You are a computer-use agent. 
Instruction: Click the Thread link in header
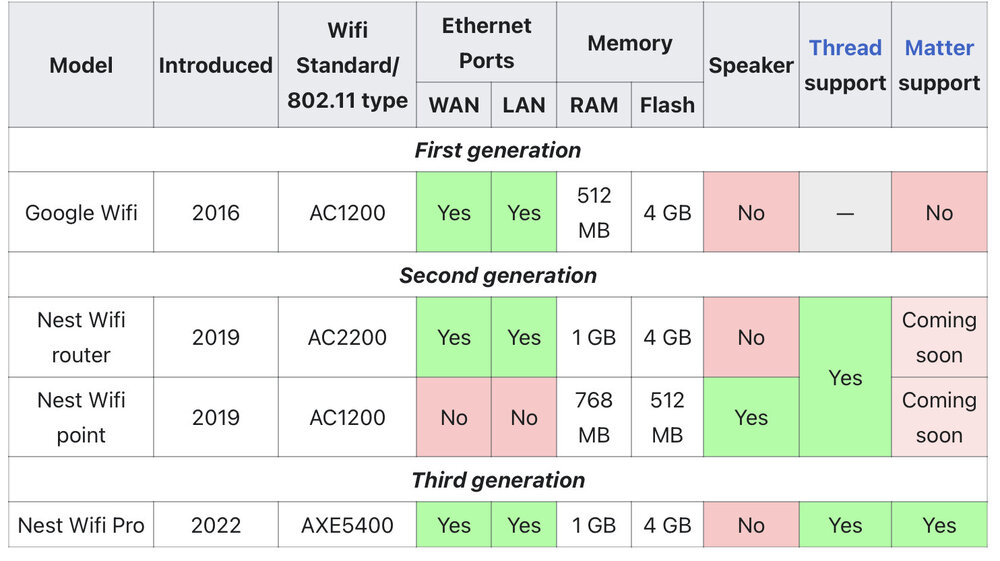click(845, 48)
